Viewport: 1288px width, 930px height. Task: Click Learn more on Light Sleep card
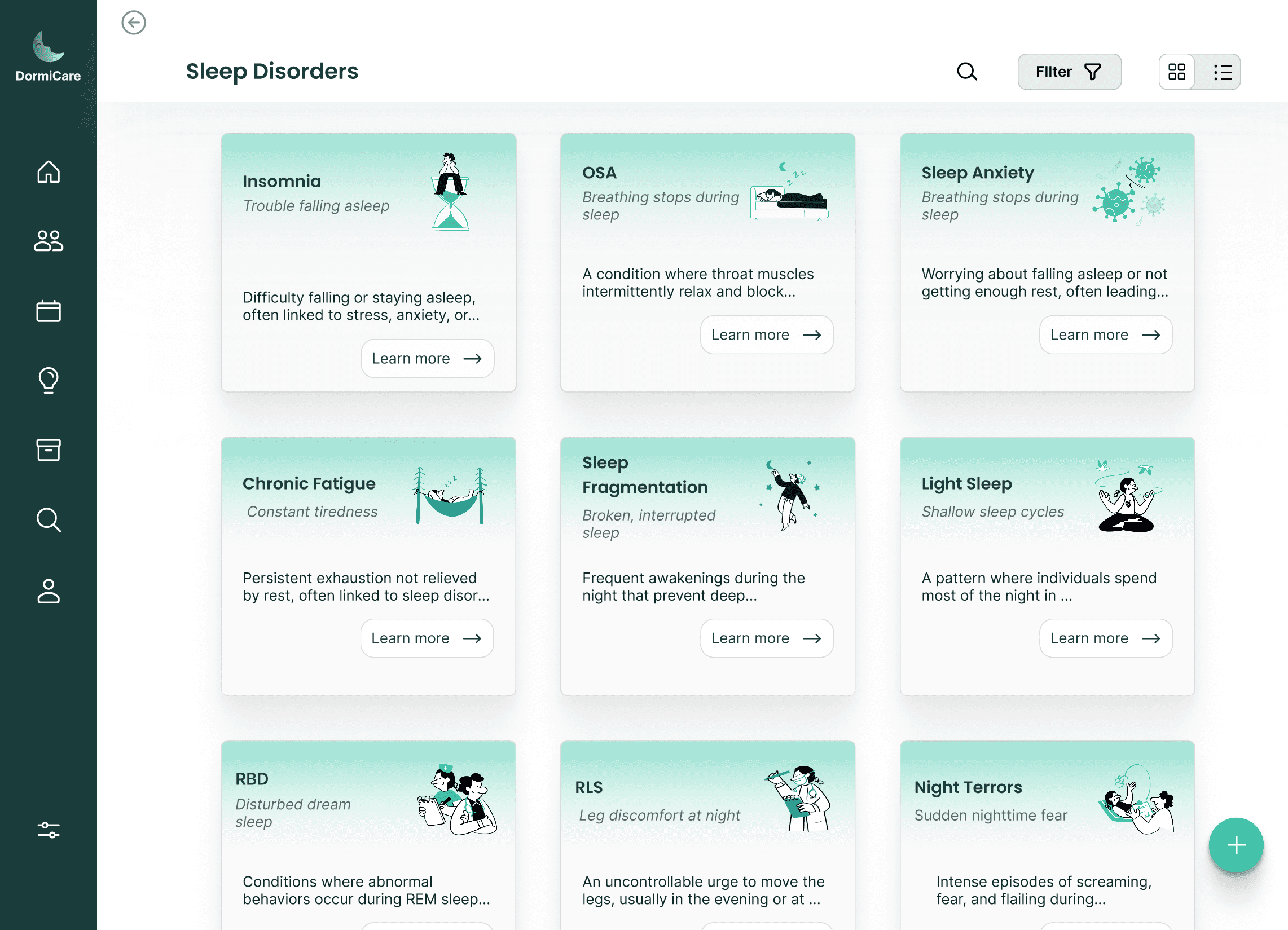1105,638
